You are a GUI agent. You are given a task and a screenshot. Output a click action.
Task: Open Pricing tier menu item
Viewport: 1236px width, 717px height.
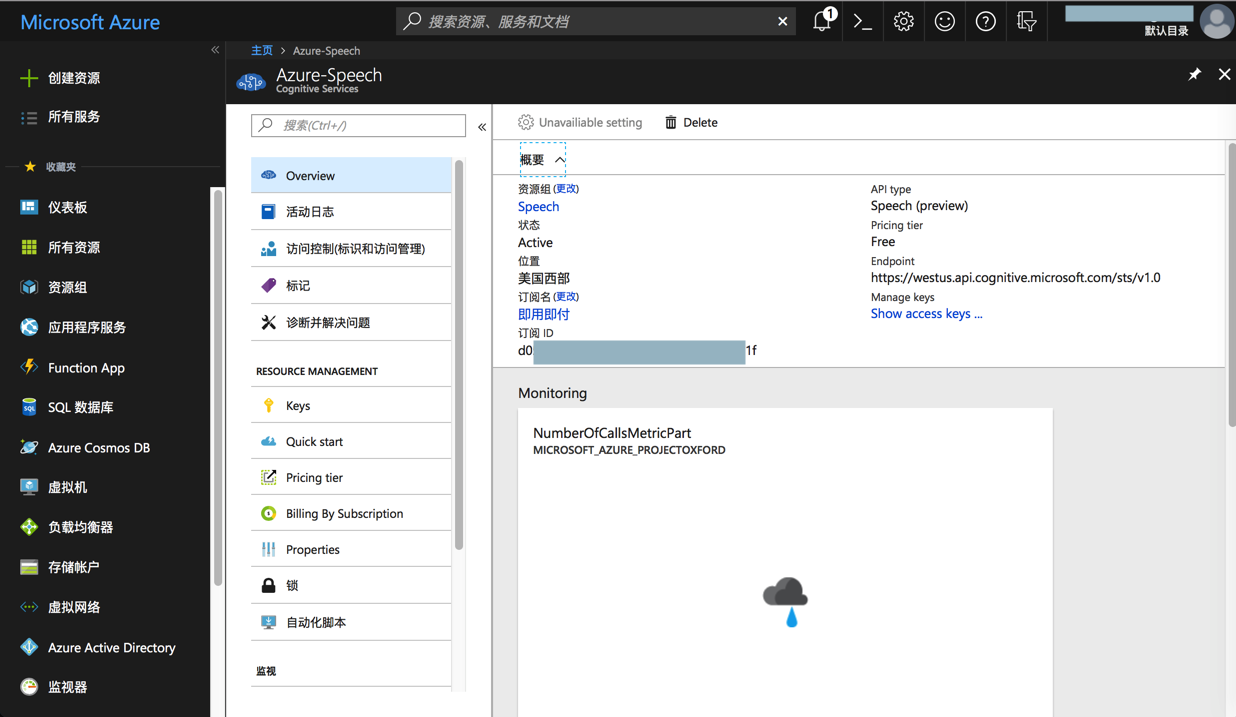[351, 477]
